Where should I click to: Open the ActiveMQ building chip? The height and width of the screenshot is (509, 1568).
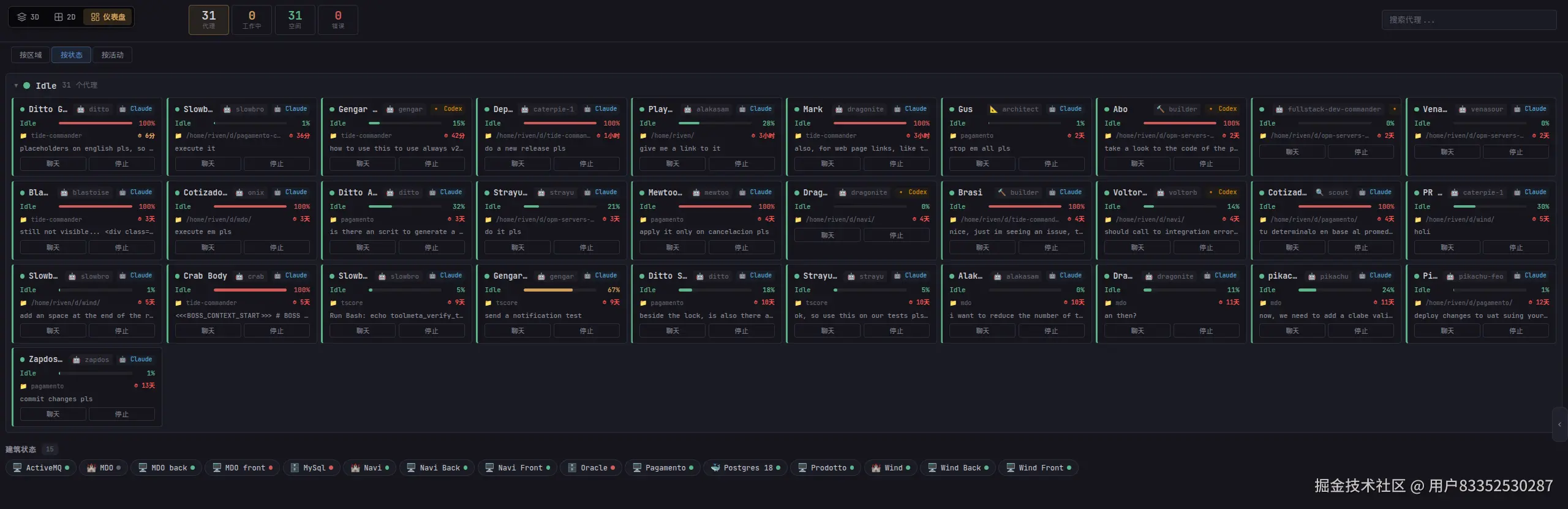[x=41, y=468]
